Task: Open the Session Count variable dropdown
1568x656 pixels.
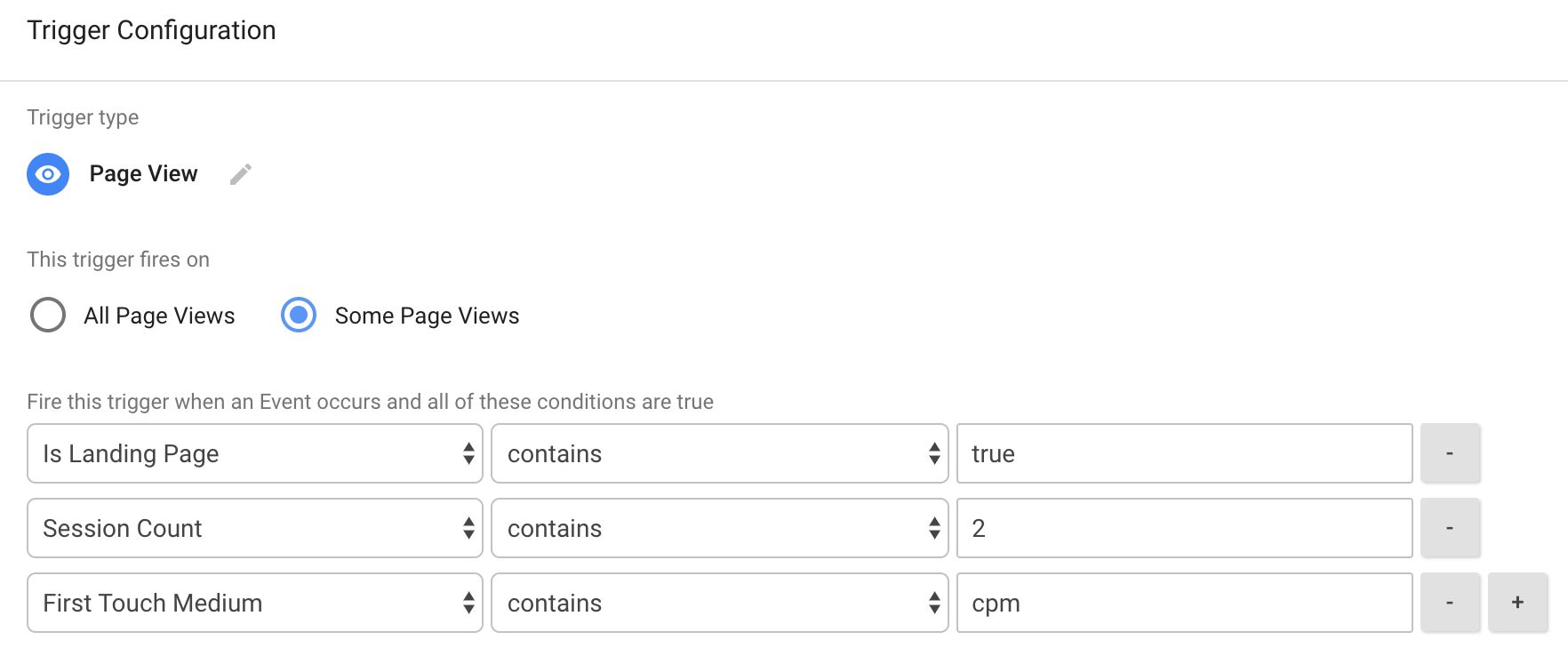Action: [255, 528]
